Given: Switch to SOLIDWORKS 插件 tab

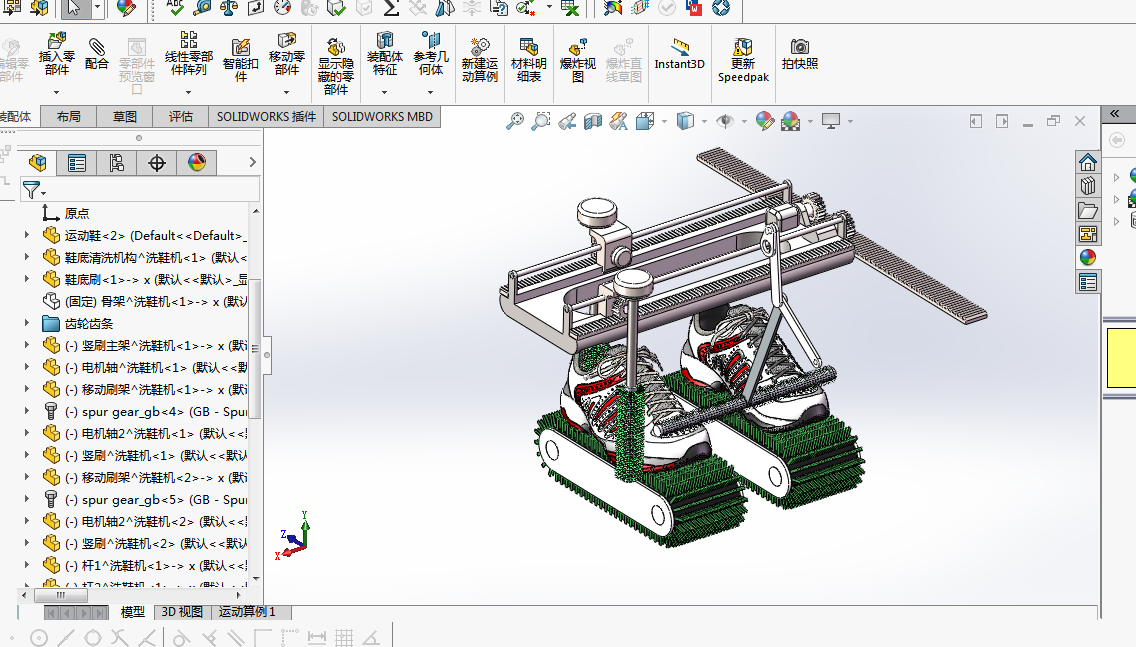Looking at the screenshot, I should coord(266,117).
